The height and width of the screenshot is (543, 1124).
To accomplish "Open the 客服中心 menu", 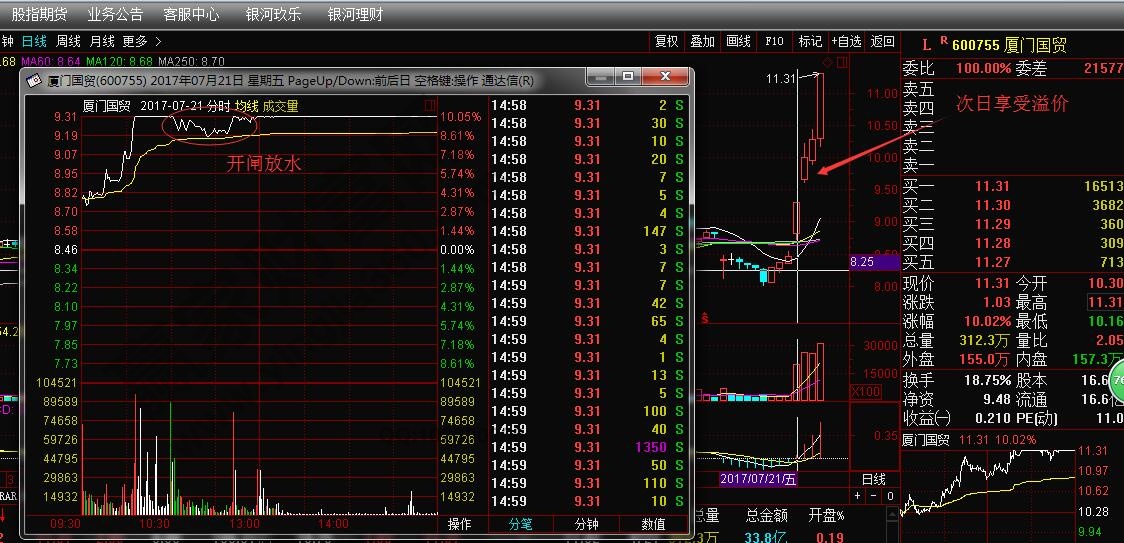I will pyautogui.click(x=192, y=15).
